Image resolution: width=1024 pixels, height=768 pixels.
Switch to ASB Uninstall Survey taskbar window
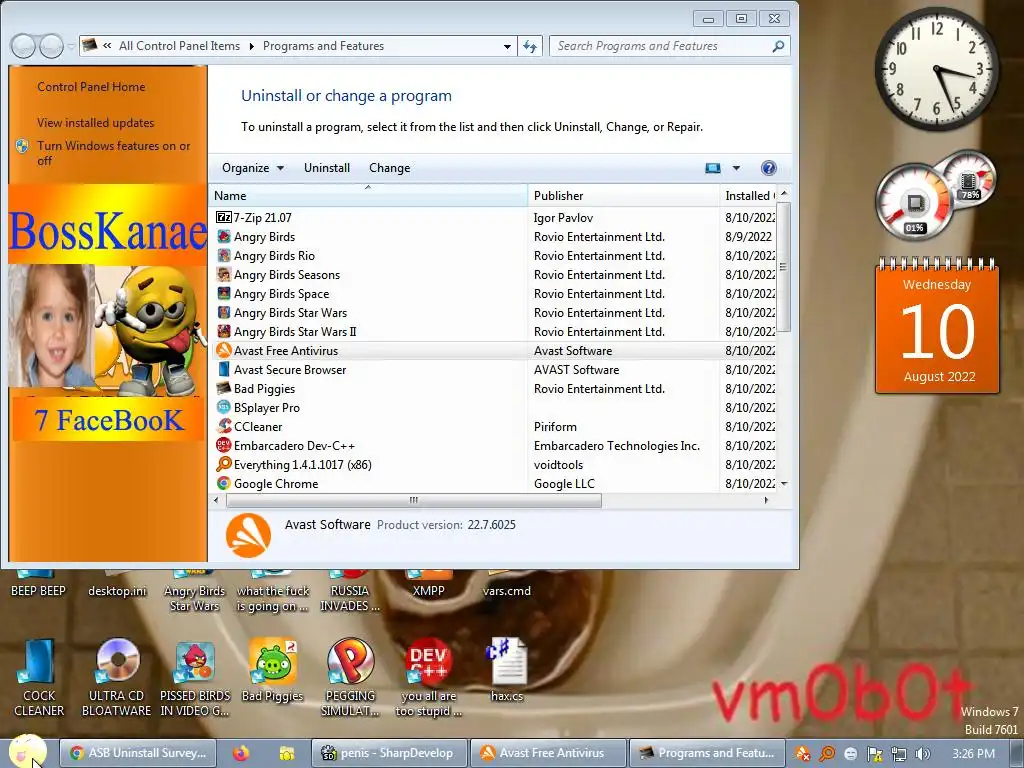[138, 753]
